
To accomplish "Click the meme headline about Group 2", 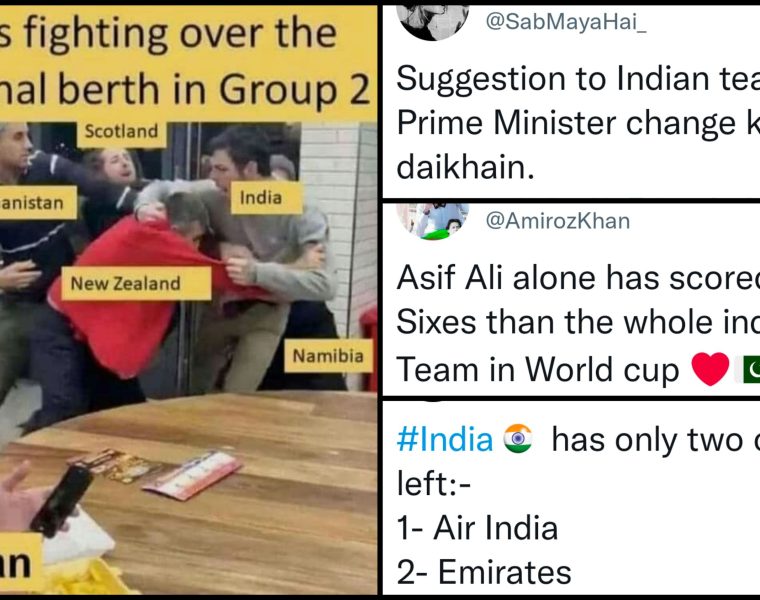I will tap(187, 62).
